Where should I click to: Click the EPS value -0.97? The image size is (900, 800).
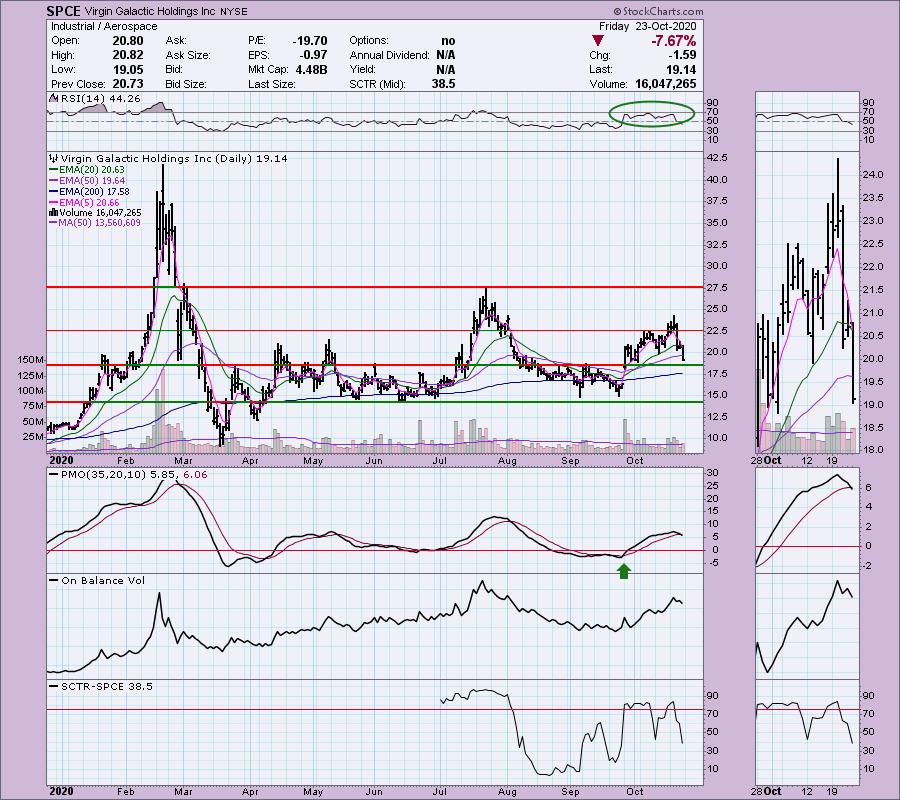pyautogui.click(x=314, y=55)
